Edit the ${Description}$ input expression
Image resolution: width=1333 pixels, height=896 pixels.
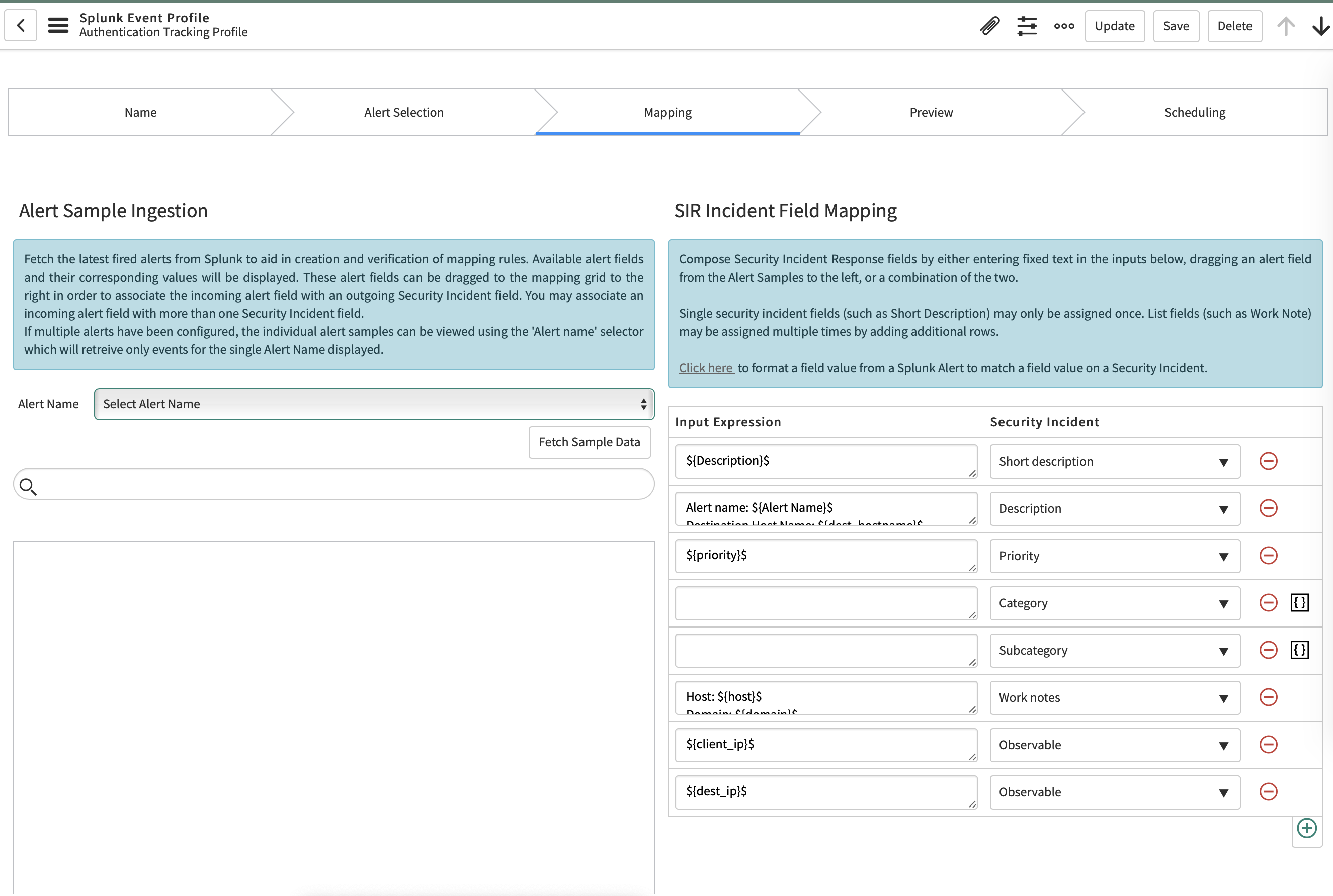(x=826, y=462)
